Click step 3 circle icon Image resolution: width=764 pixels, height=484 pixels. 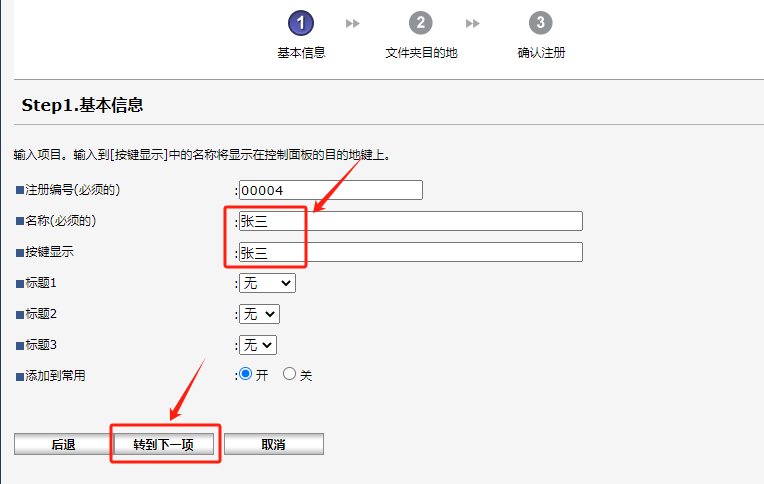coord(541,23)
